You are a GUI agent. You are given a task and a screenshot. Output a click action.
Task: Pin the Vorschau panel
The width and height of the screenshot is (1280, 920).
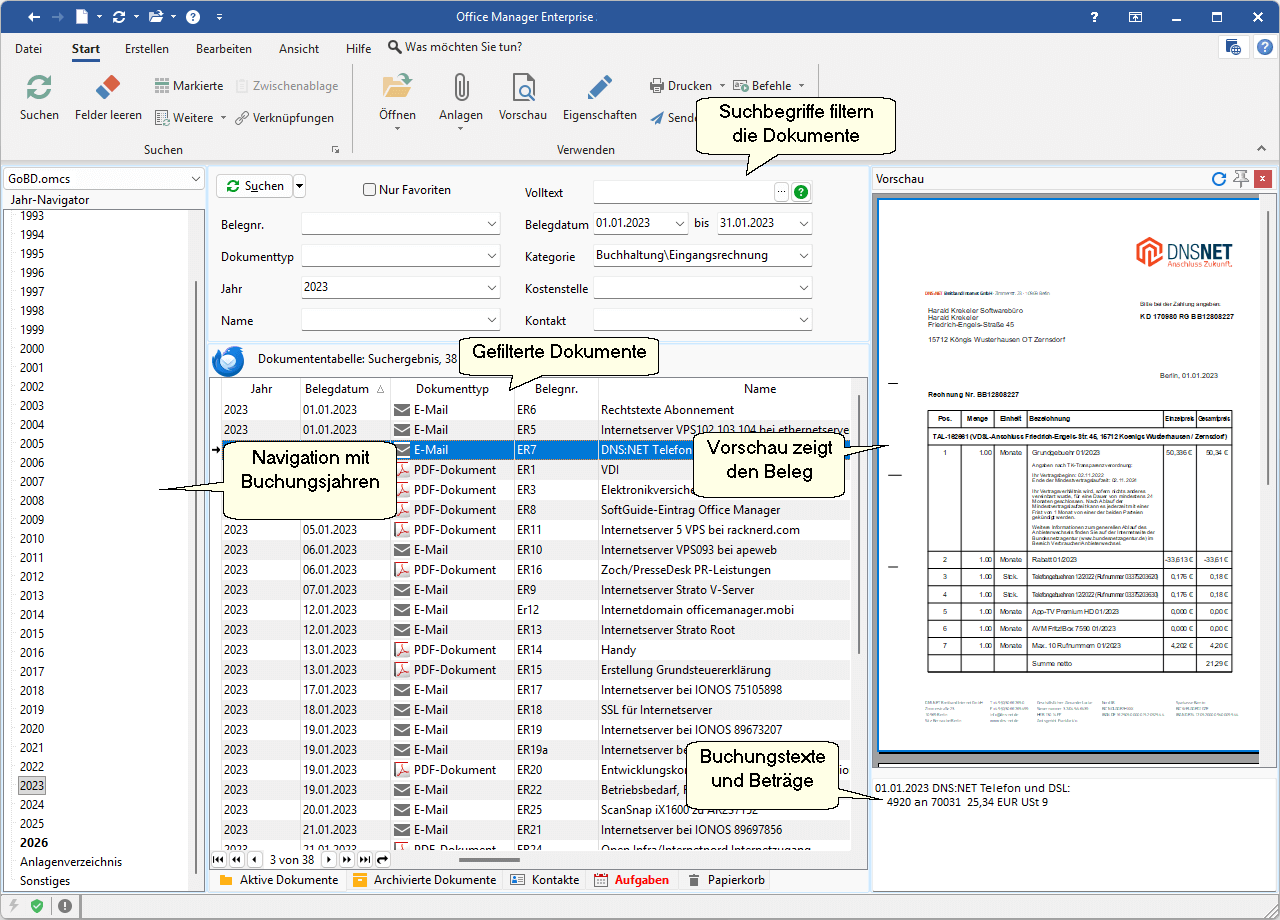pyautogui.click(x=1241, y=179)
